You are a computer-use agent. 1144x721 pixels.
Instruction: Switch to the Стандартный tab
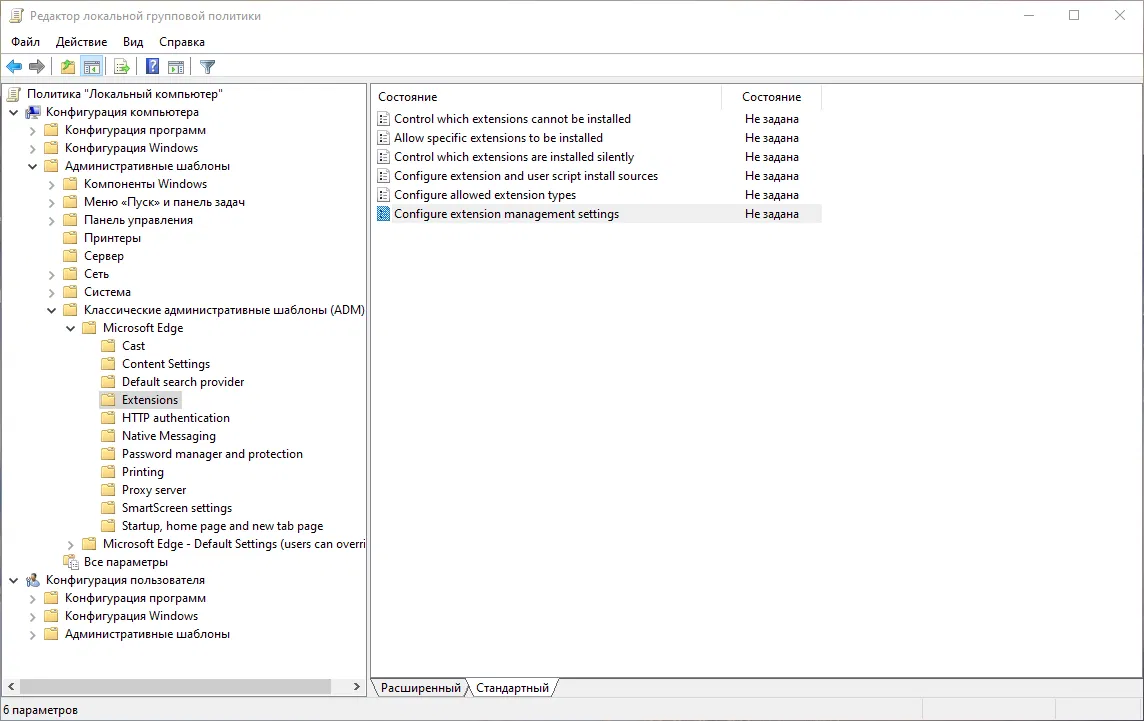tap(513, 687)
